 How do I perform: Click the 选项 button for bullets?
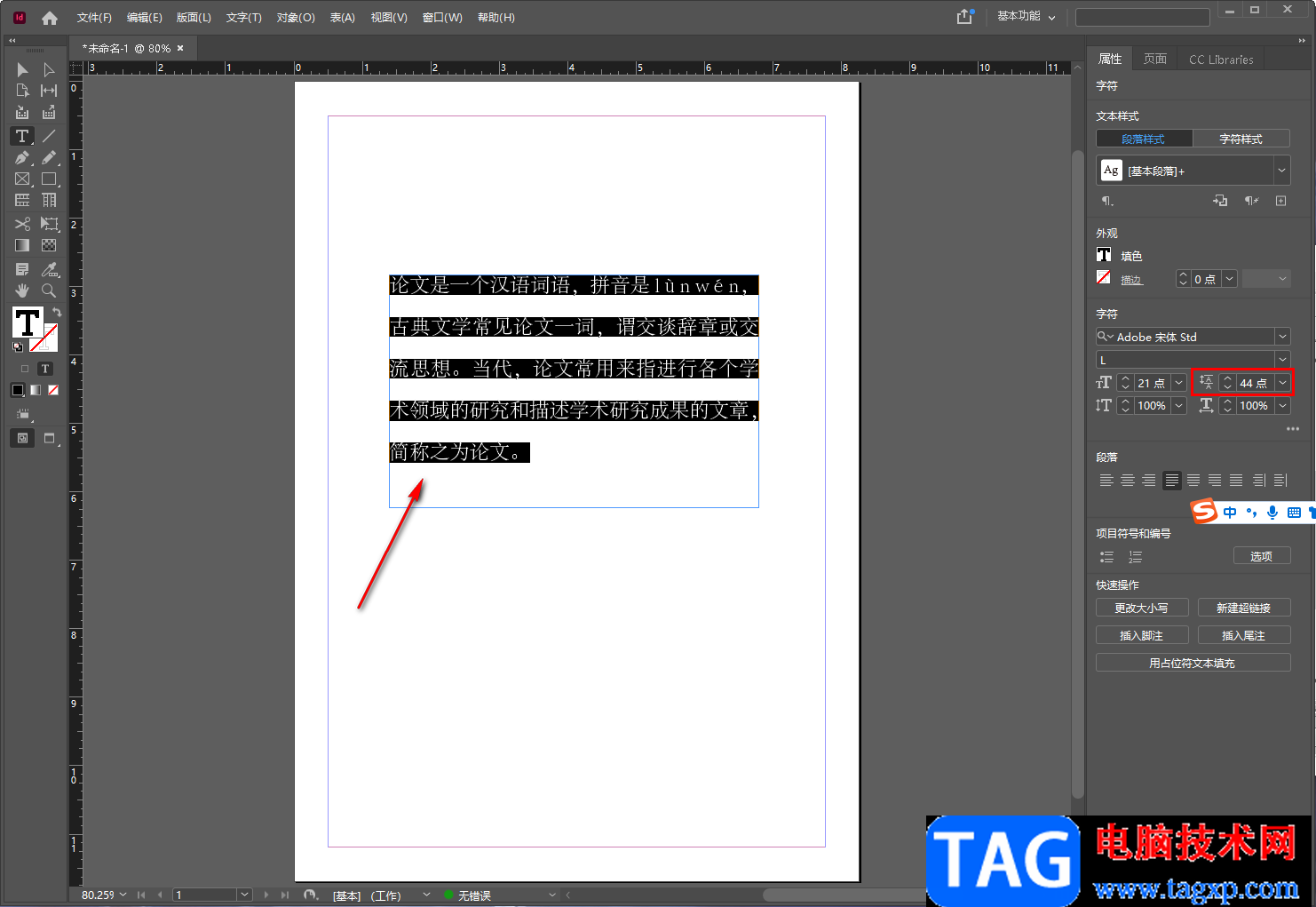pyautogui.click(x=1262, y=556)
